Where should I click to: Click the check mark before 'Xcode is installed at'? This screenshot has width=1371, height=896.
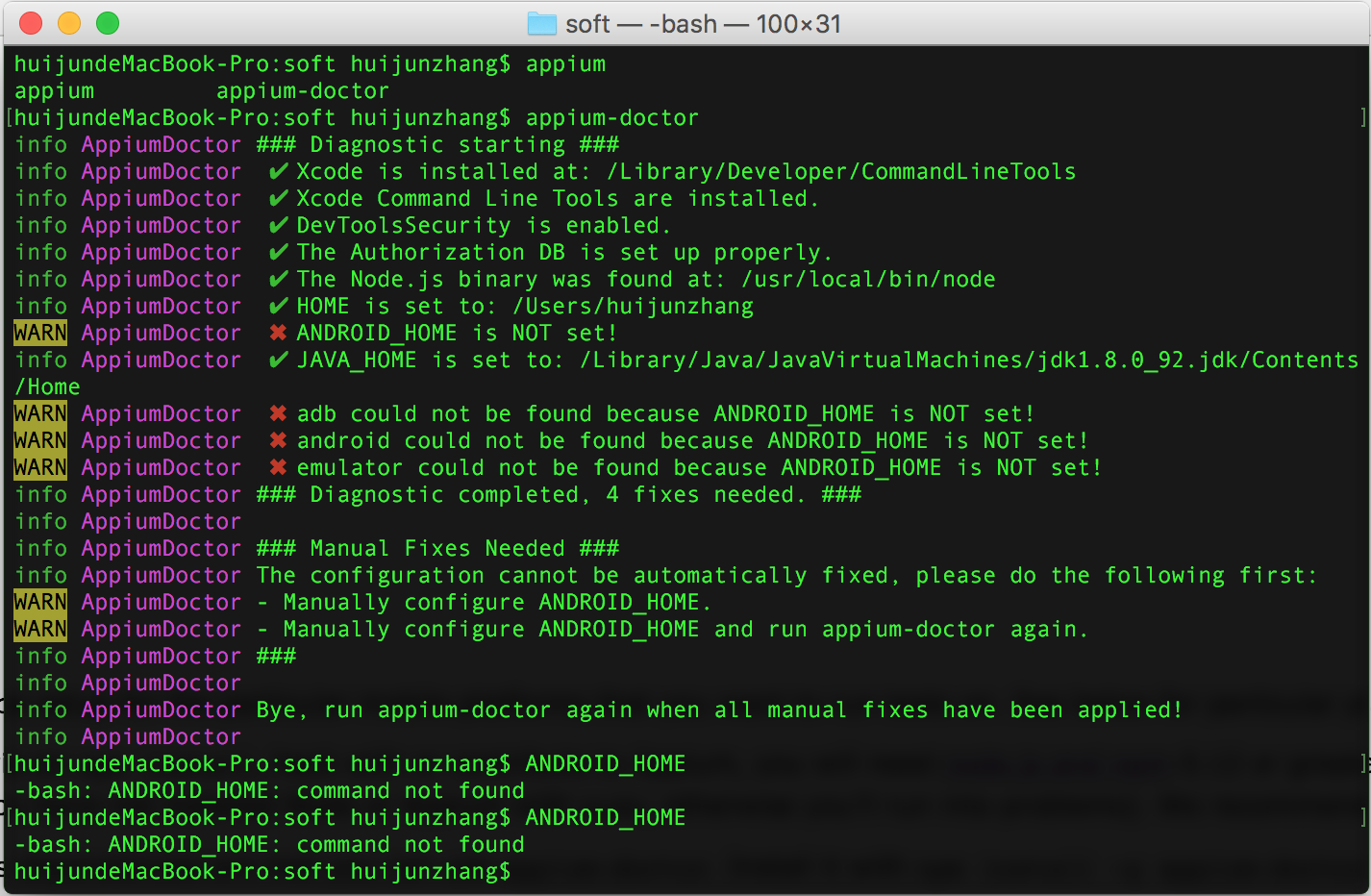click(279, 171)
